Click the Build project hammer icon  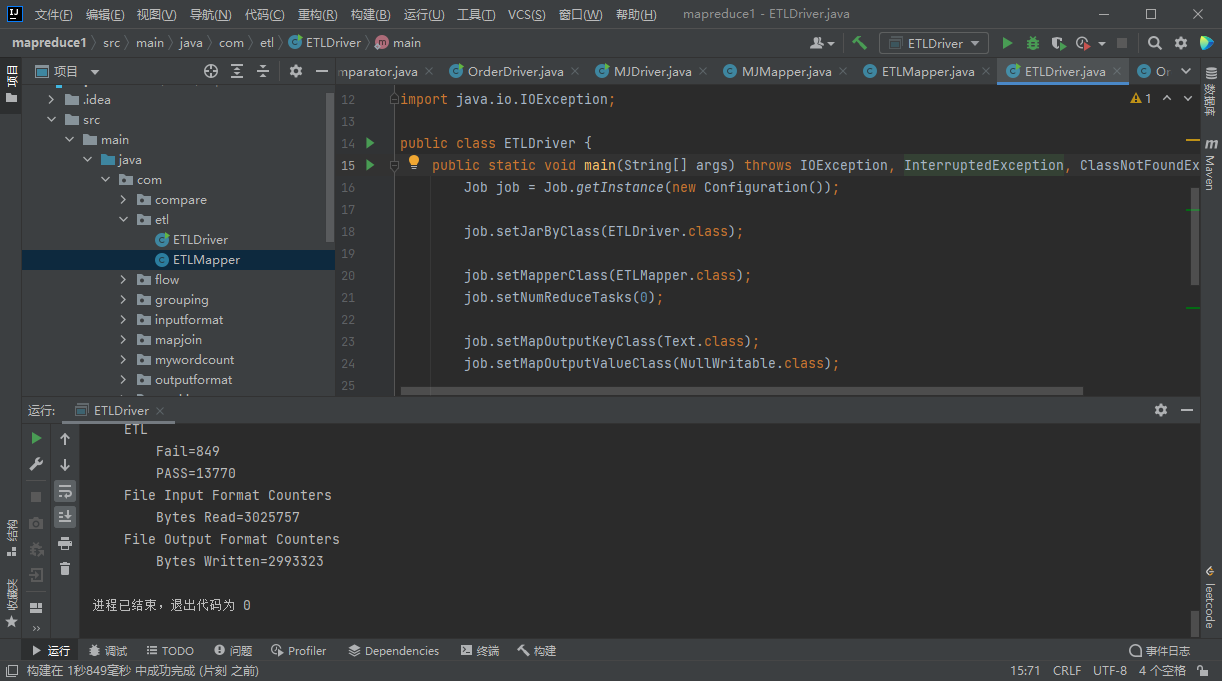point(860,43)
